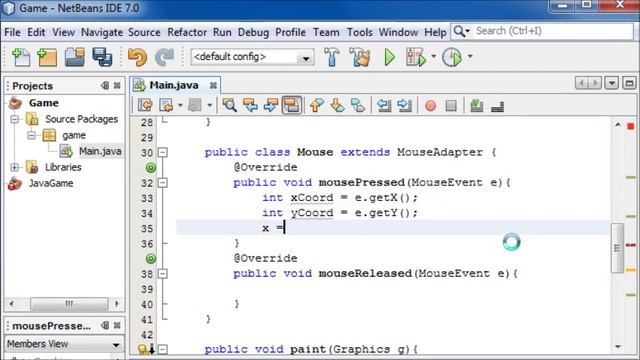Click the Shift Line Left icon

coord(384,106)
